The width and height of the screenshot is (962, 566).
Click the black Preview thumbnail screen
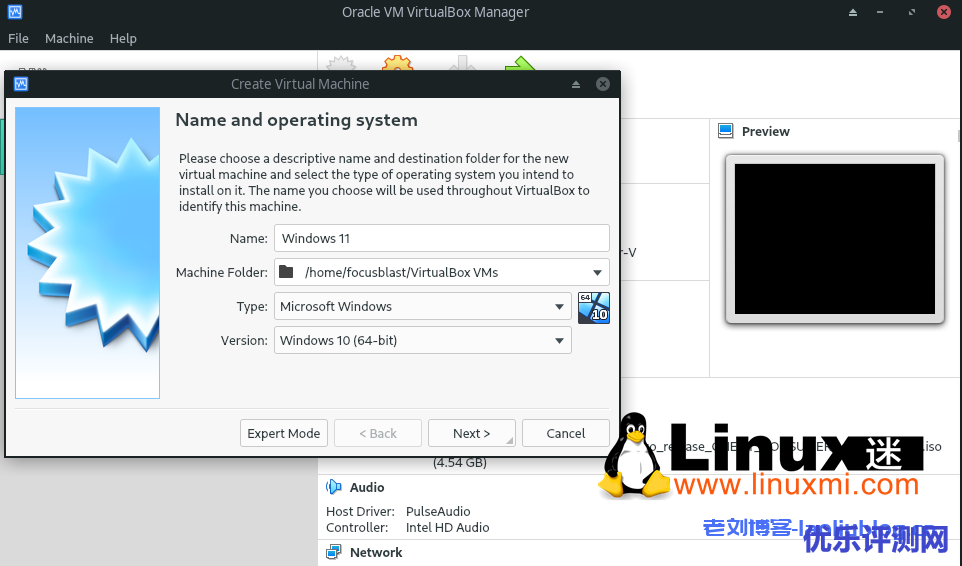pyautogui.click(x=834, y=239)
